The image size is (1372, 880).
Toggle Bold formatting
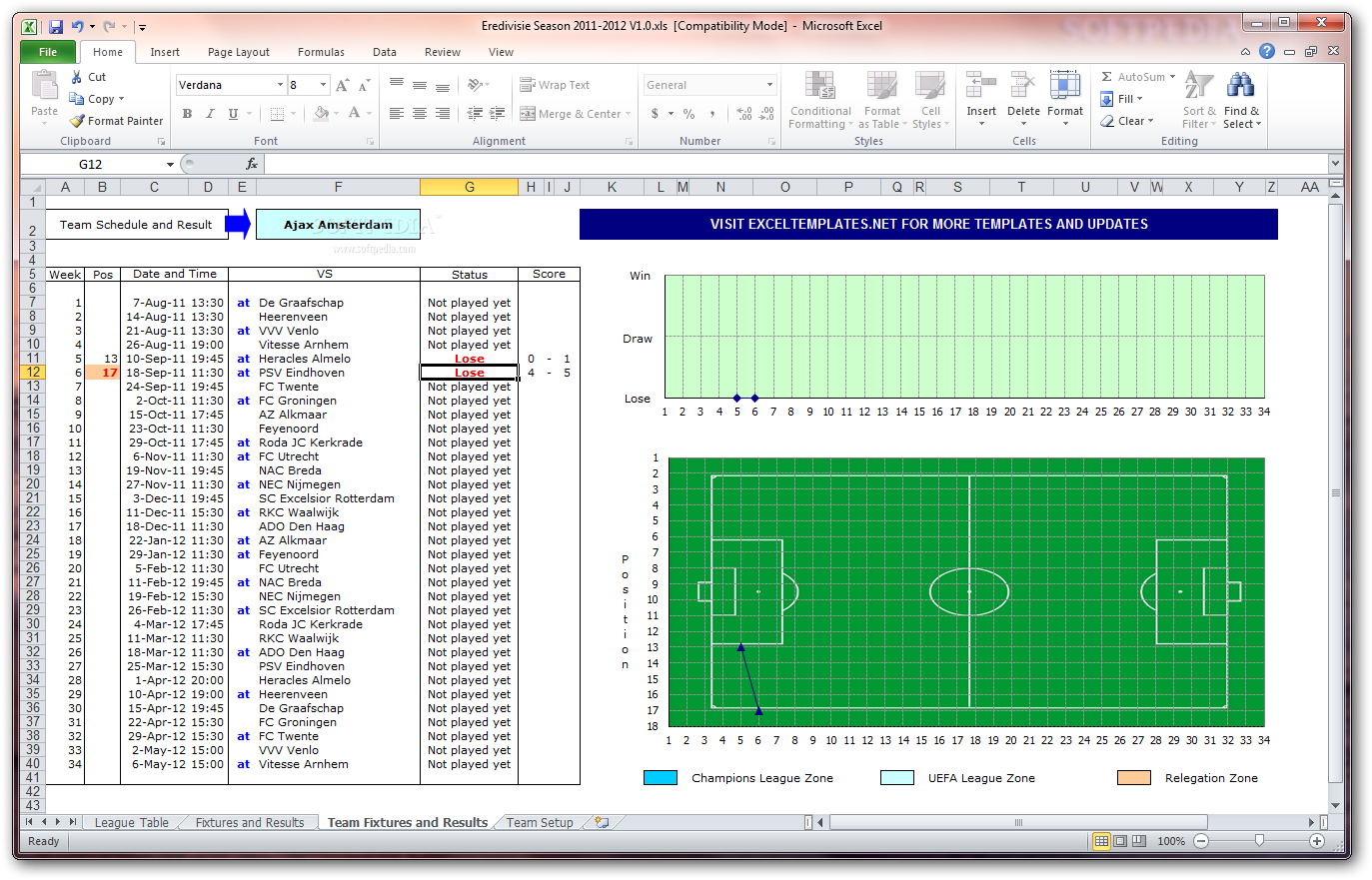click(187, 114)
